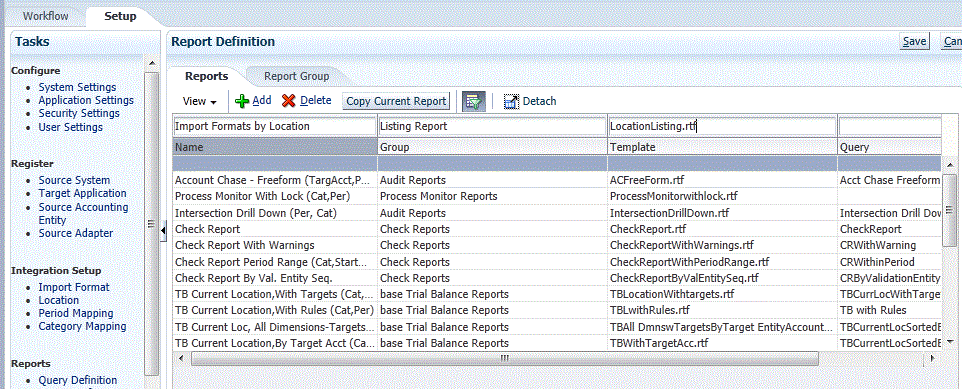The image size is (962, 389).
Task: Sort by the Template column header
Action: tap(722, 147)
